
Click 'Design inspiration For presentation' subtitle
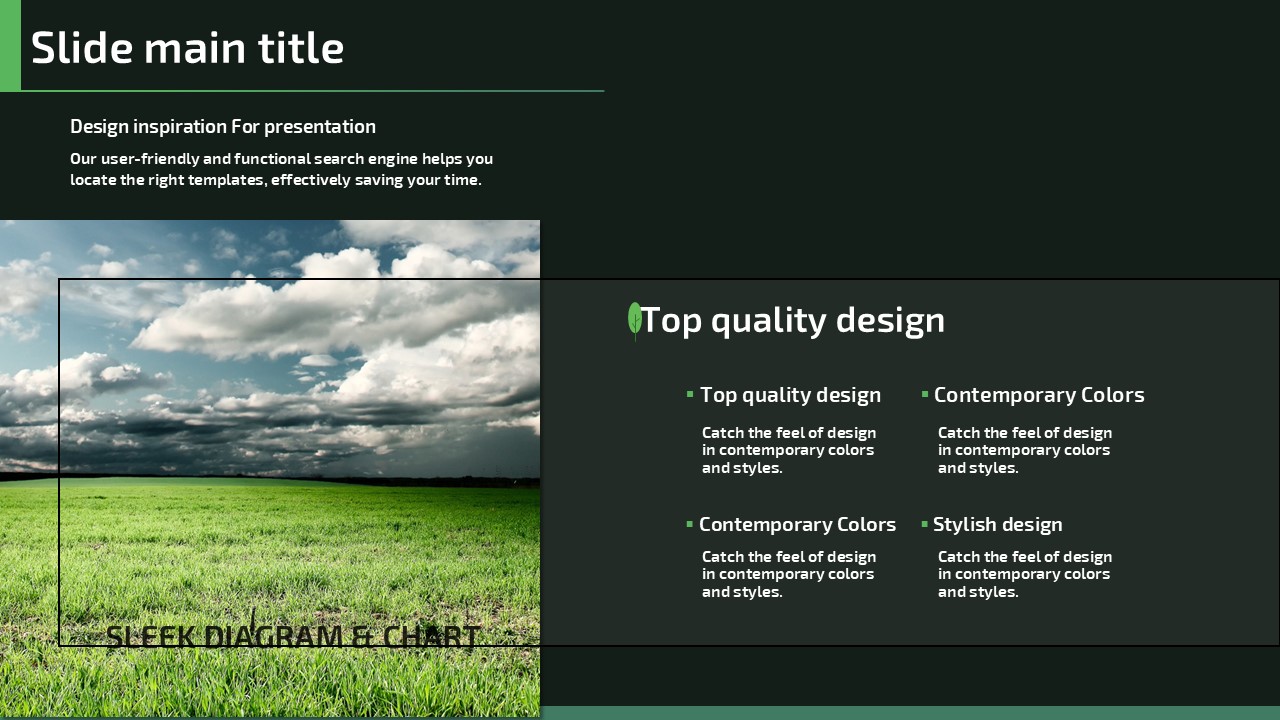(223, 126)
